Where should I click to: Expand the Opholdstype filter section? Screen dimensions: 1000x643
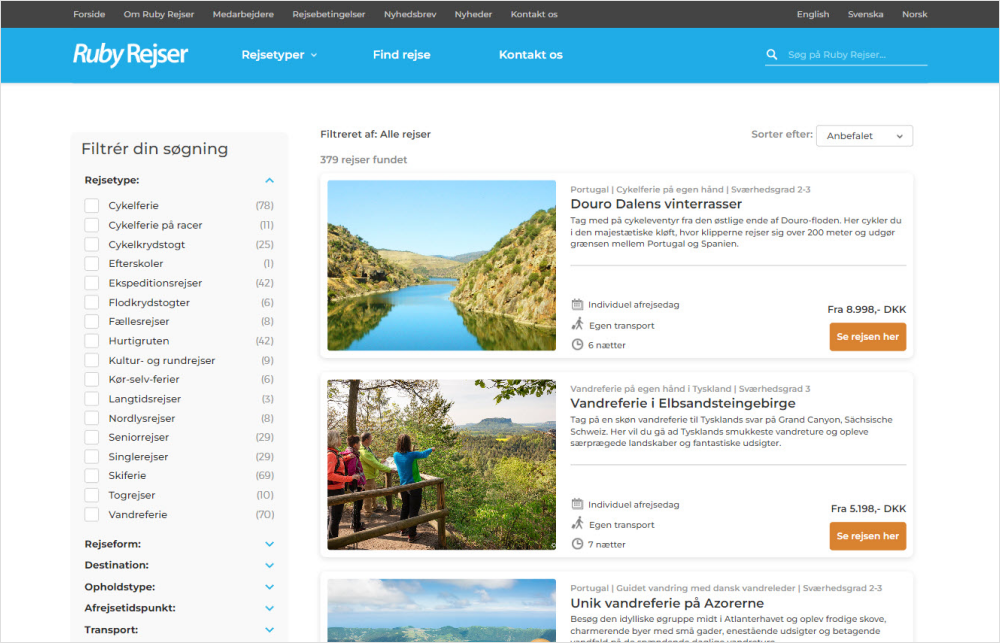click(269, 587)
